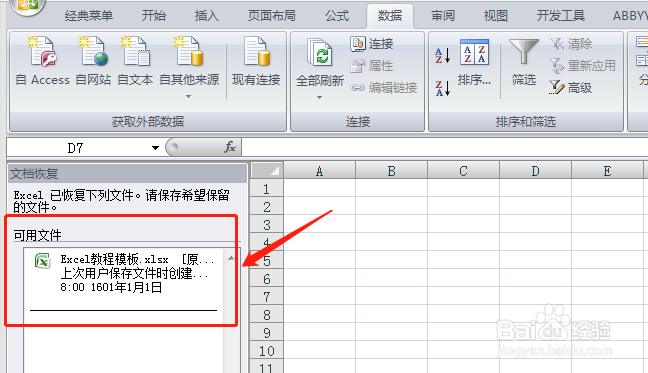
Task: Open Connections (连接) button
Action: (x=372, y=44)
